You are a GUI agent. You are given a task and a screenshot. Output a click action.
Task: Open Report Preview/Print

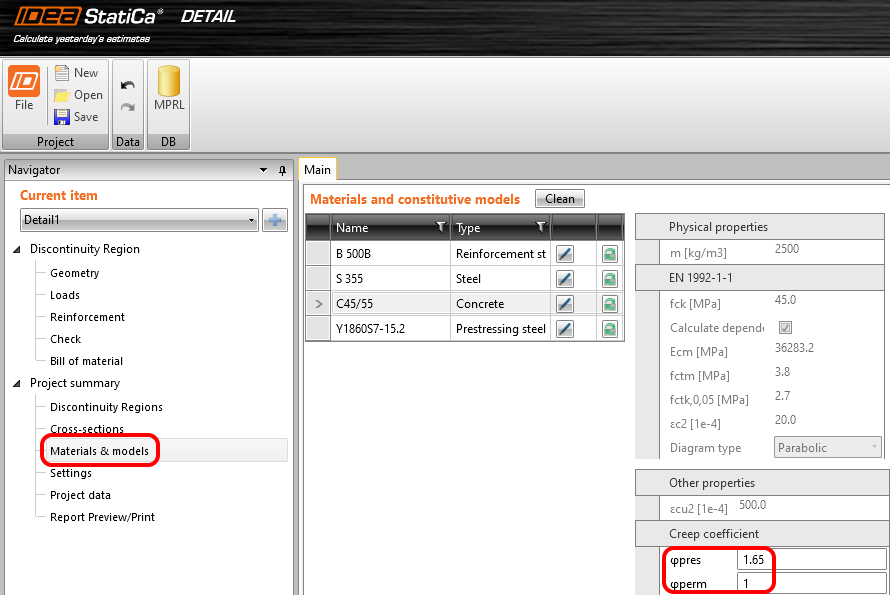click(x=102, y=517)
